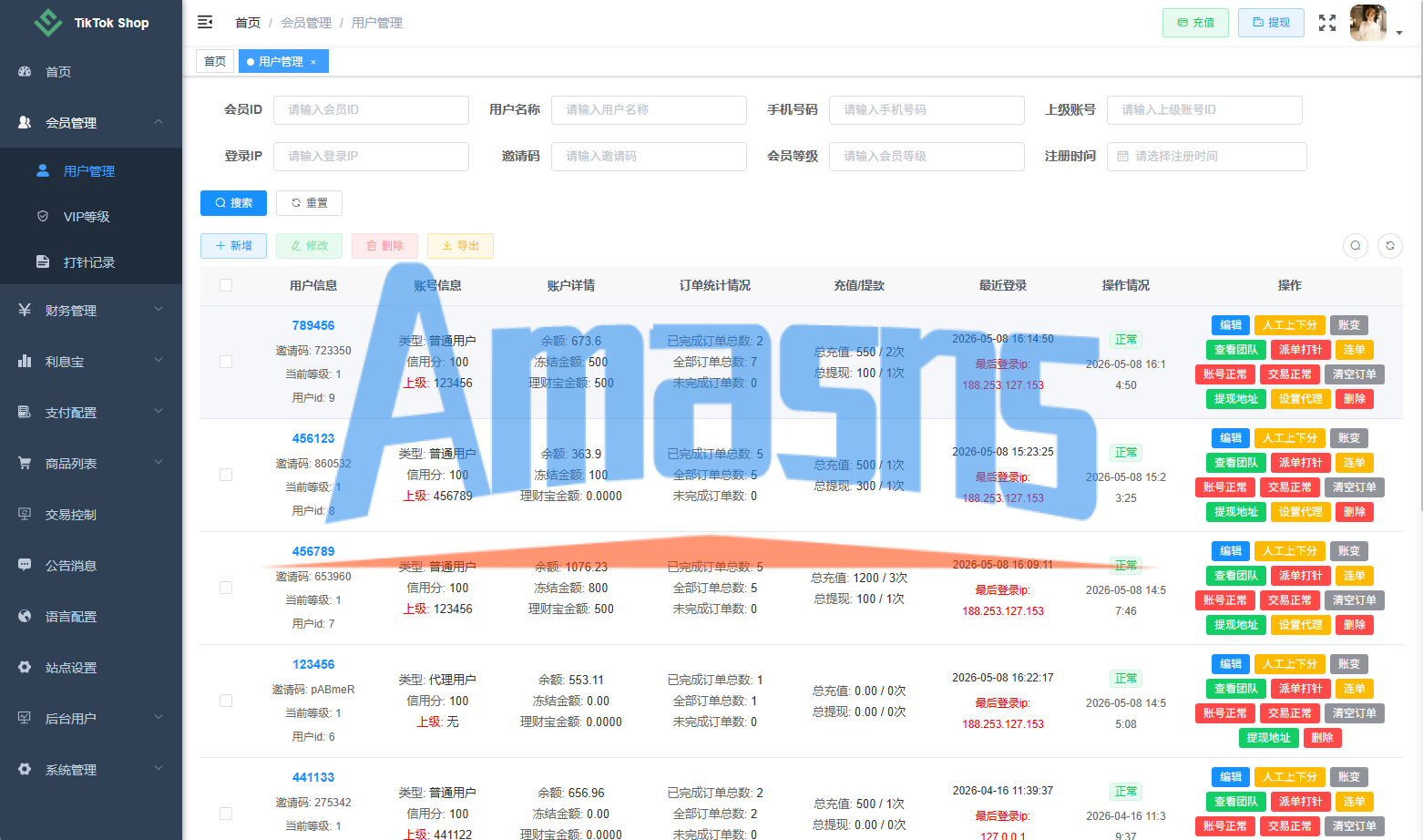Click the 提现 button in the header
Screen dimensions: 1423x840
pos(1271,23)
